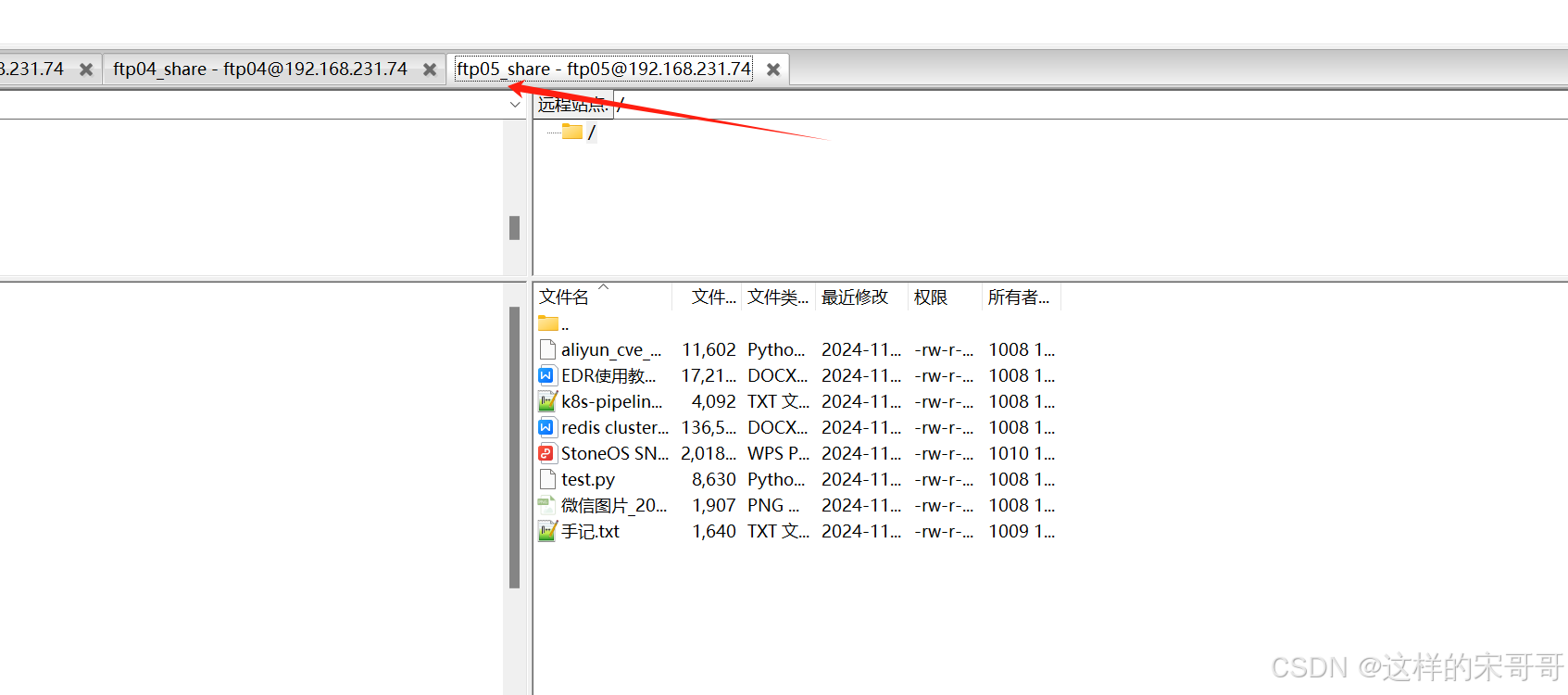Select file name aliyun_cve_...
Viewport: 1568px width, 695px height.
tap(611, 350)
